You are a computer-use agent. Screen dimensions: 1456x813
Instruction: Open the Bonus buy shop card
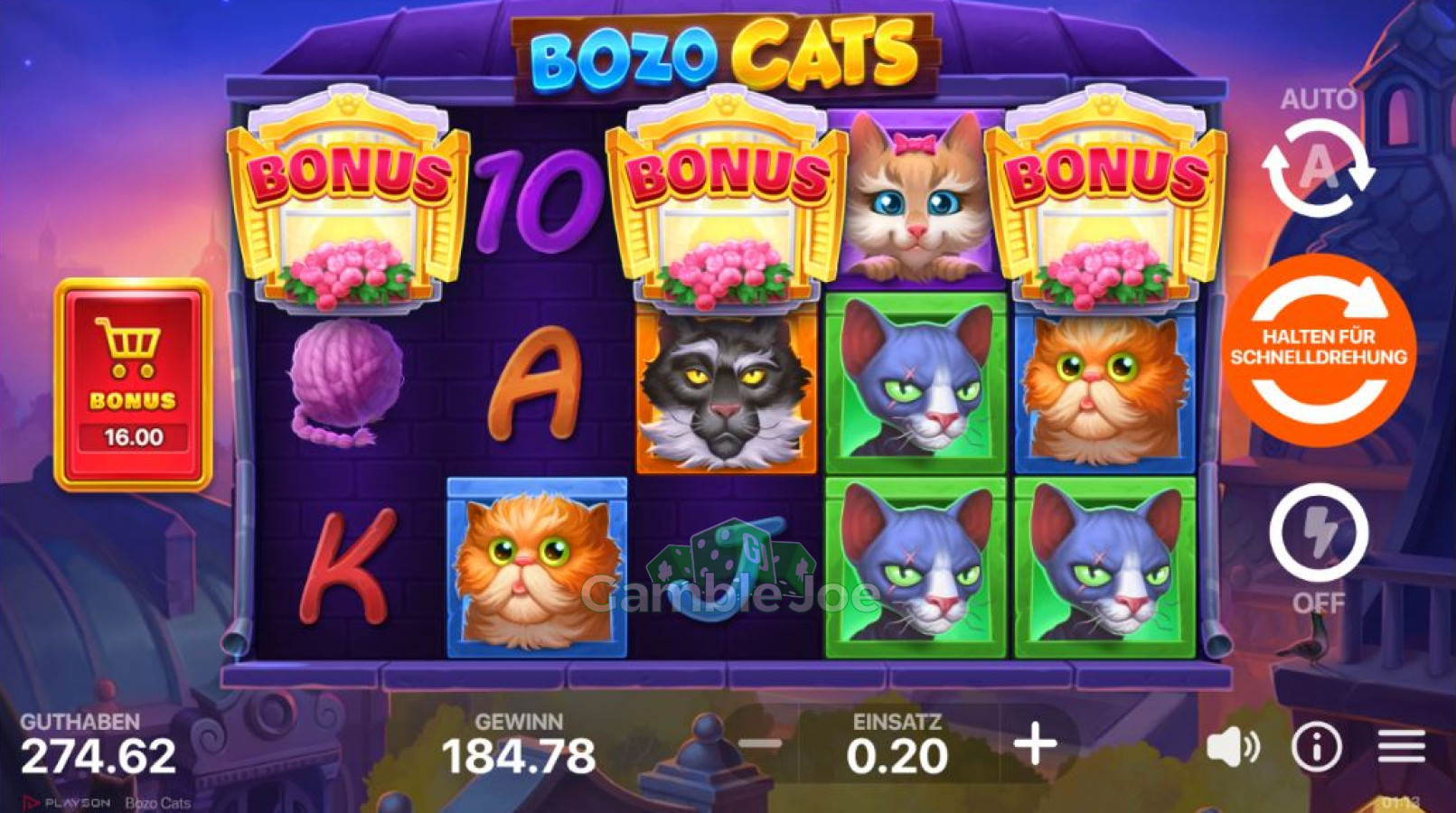click(133, 384)
